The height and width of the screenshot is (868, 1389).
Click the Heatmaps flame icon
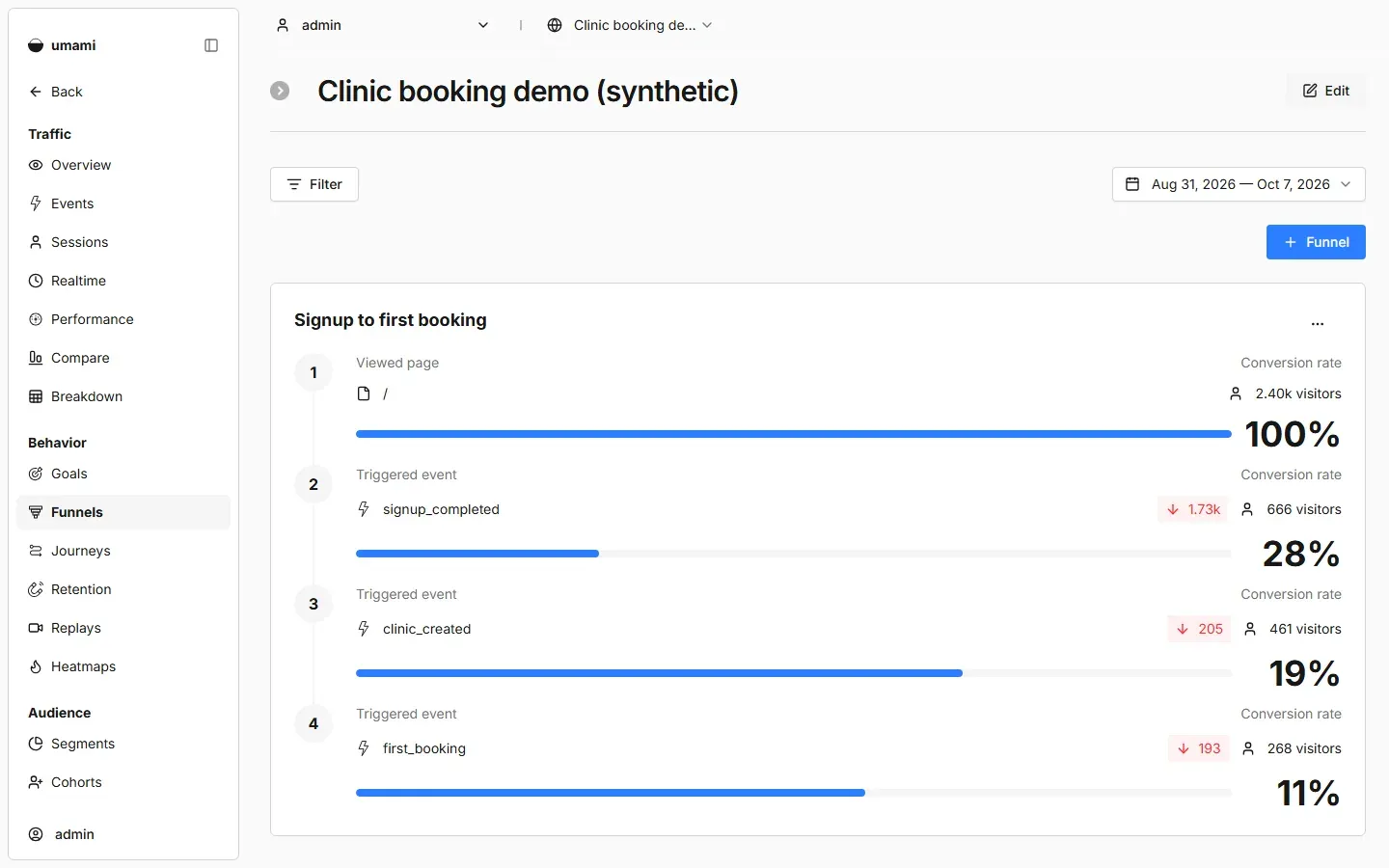(36, 666)
